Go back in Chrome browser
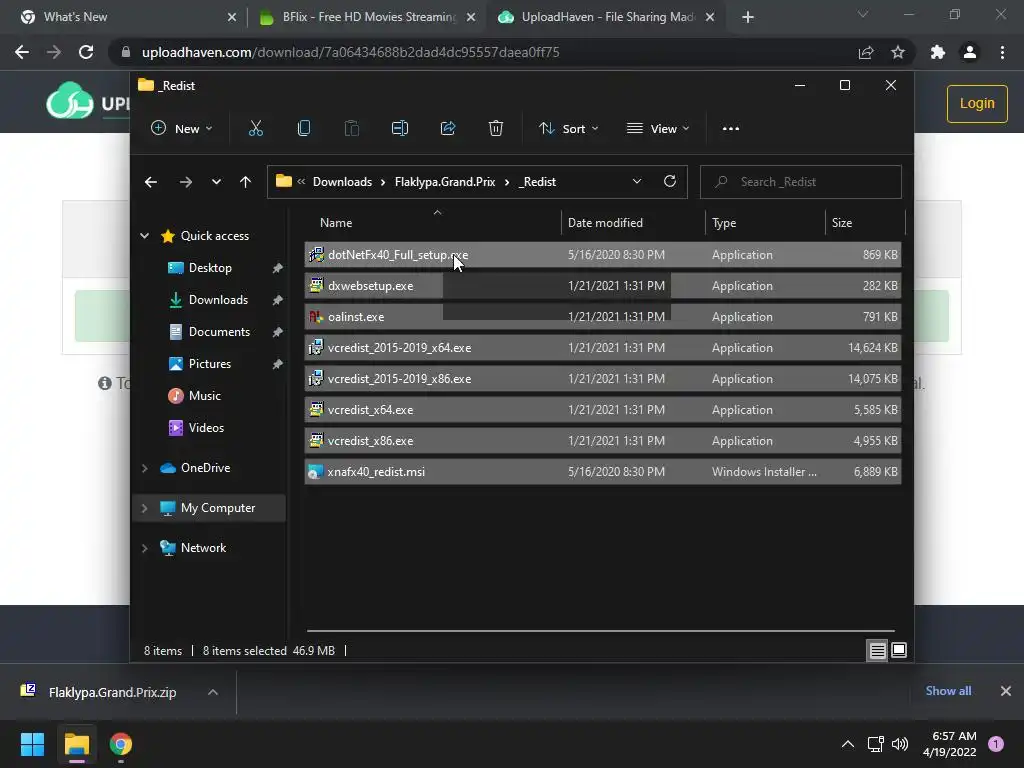This screenshot has height=768, width=1024. click(22, 52)
